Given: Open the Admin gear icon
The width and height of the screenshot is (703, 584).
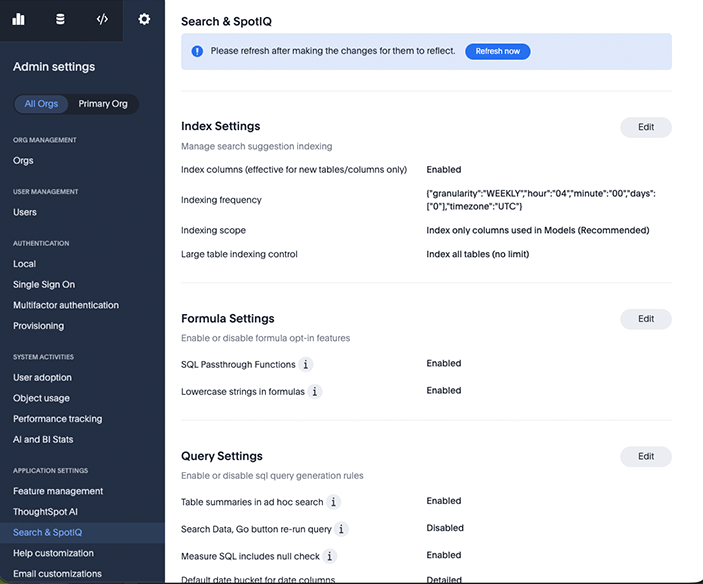Looking at the screenshot, I should pyautogui.click(x=144, y=19).
